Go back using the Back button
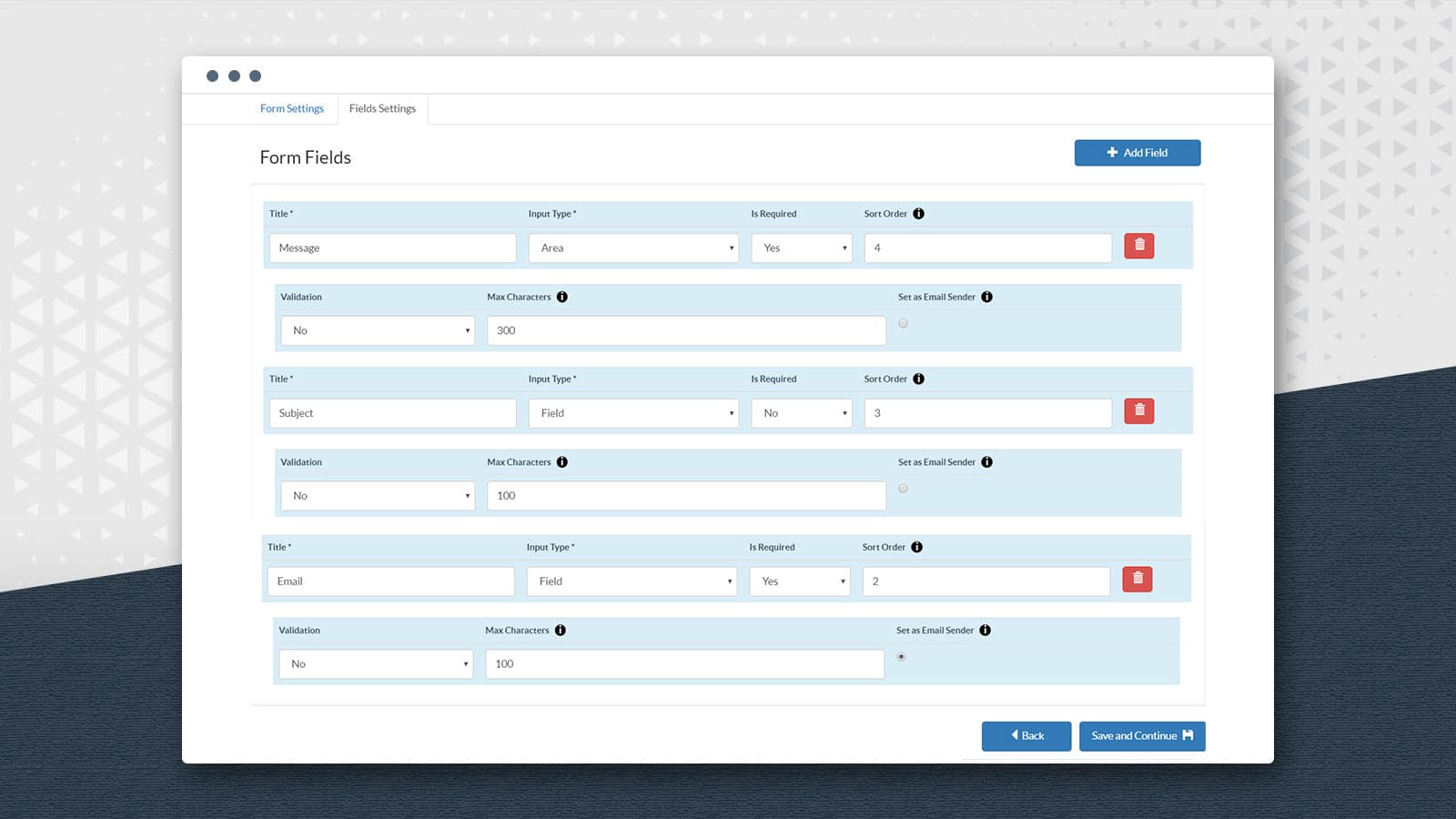1456x819 pixels. click(1026, 736)
